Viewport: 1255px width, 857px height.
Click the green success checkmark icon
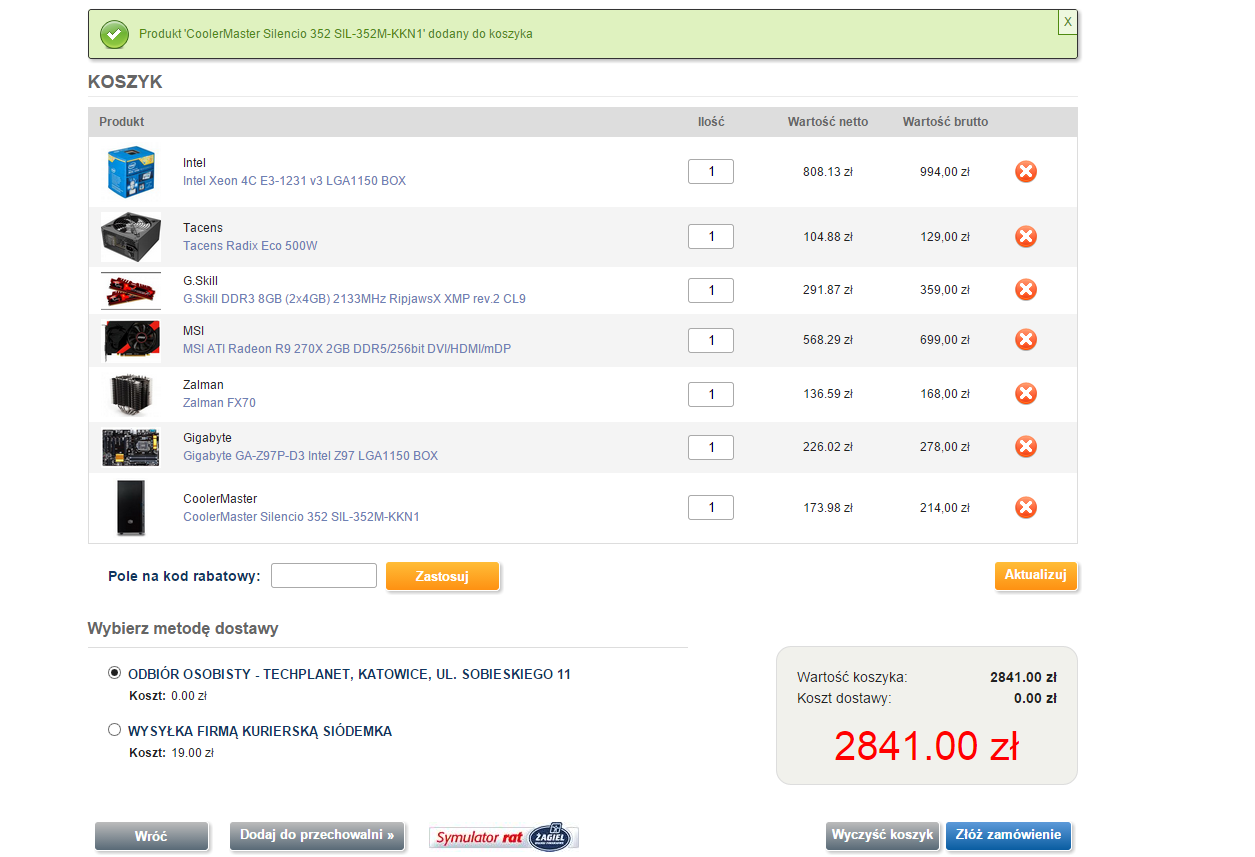click(114, 34)
